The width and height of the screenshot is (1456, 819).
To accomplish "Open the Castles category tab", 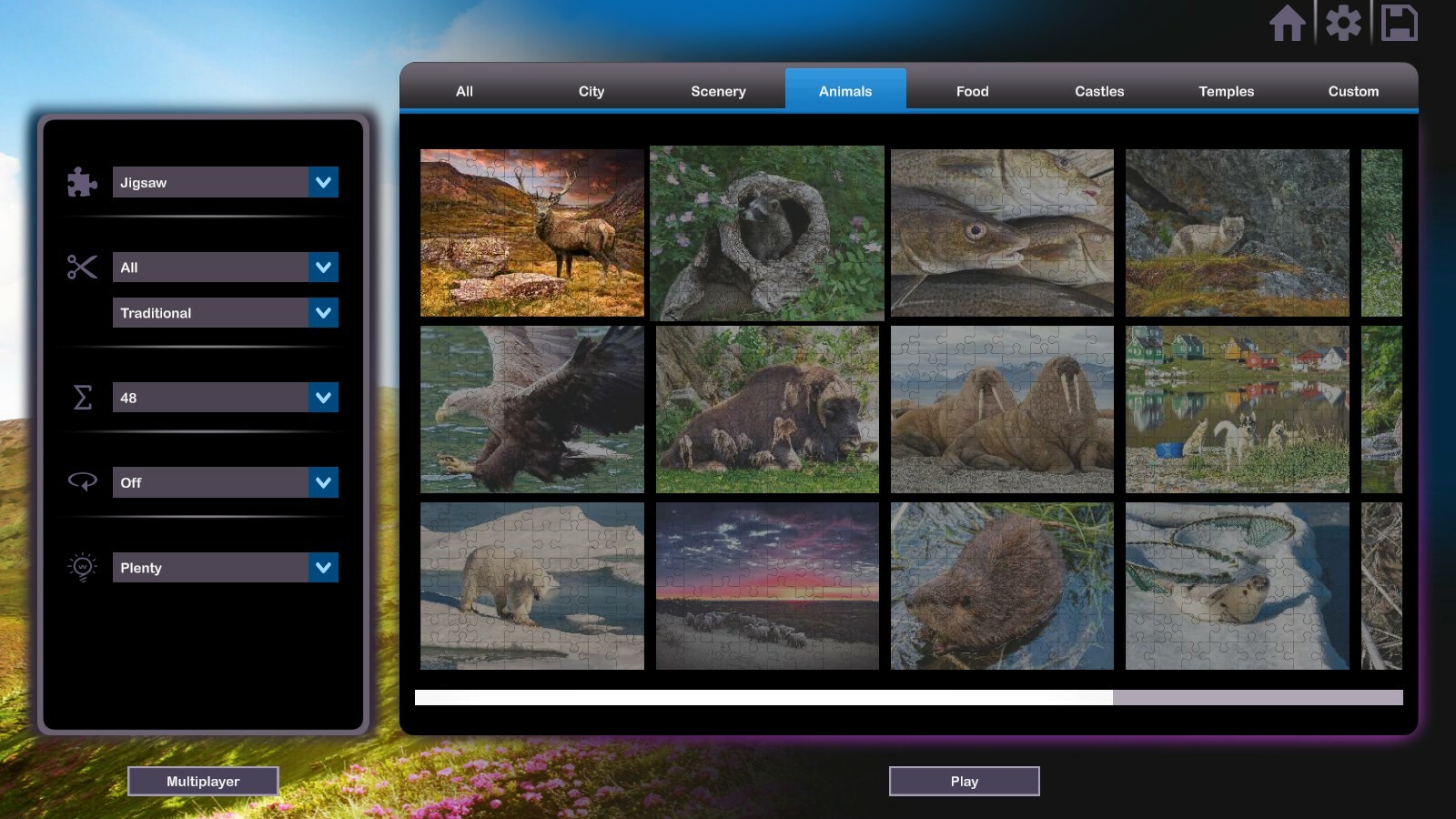I will click(1098, 91).
